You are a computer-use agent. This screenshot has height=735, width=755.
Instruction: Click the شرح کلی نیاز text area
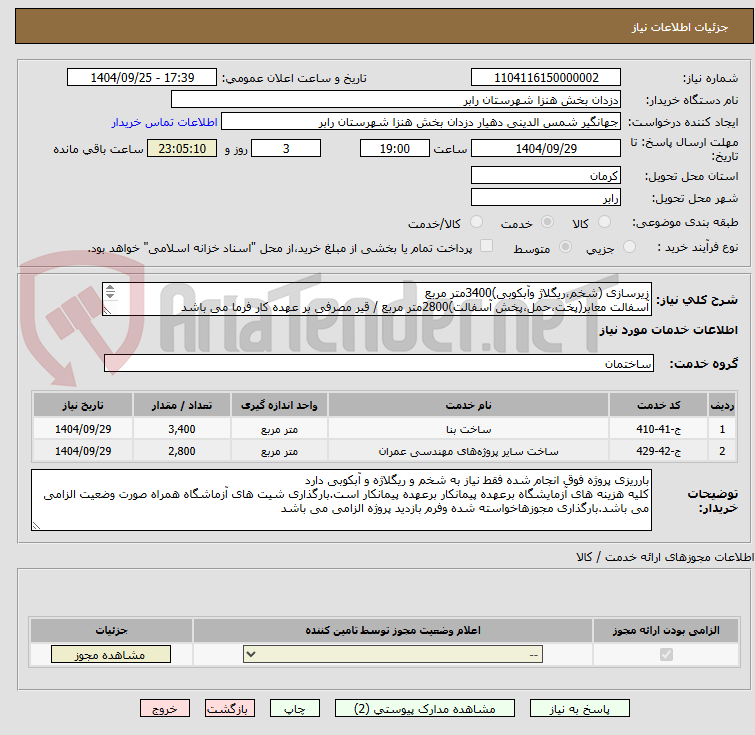(x=377, y=300)
